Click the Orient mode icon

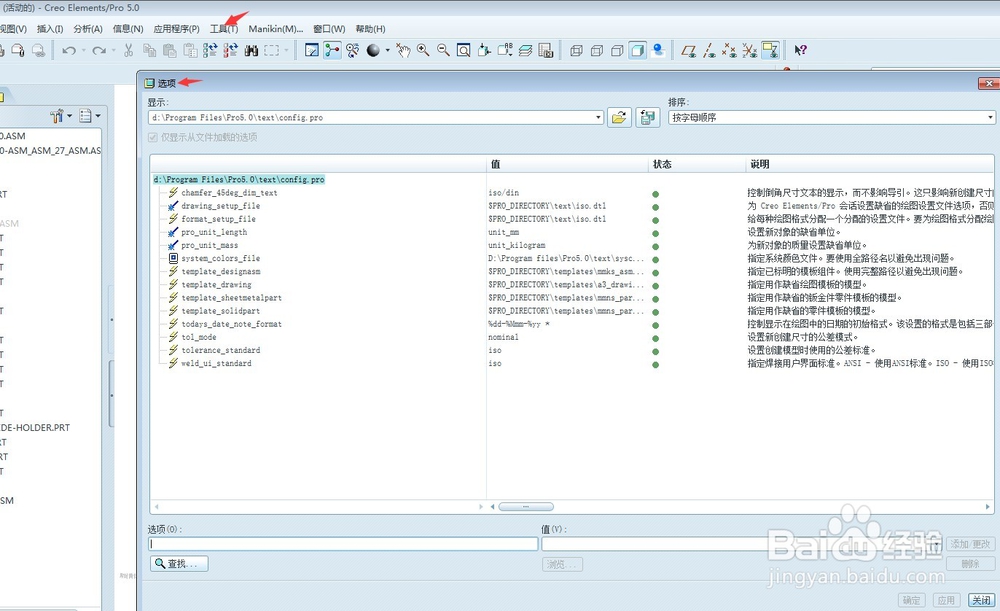353,50
